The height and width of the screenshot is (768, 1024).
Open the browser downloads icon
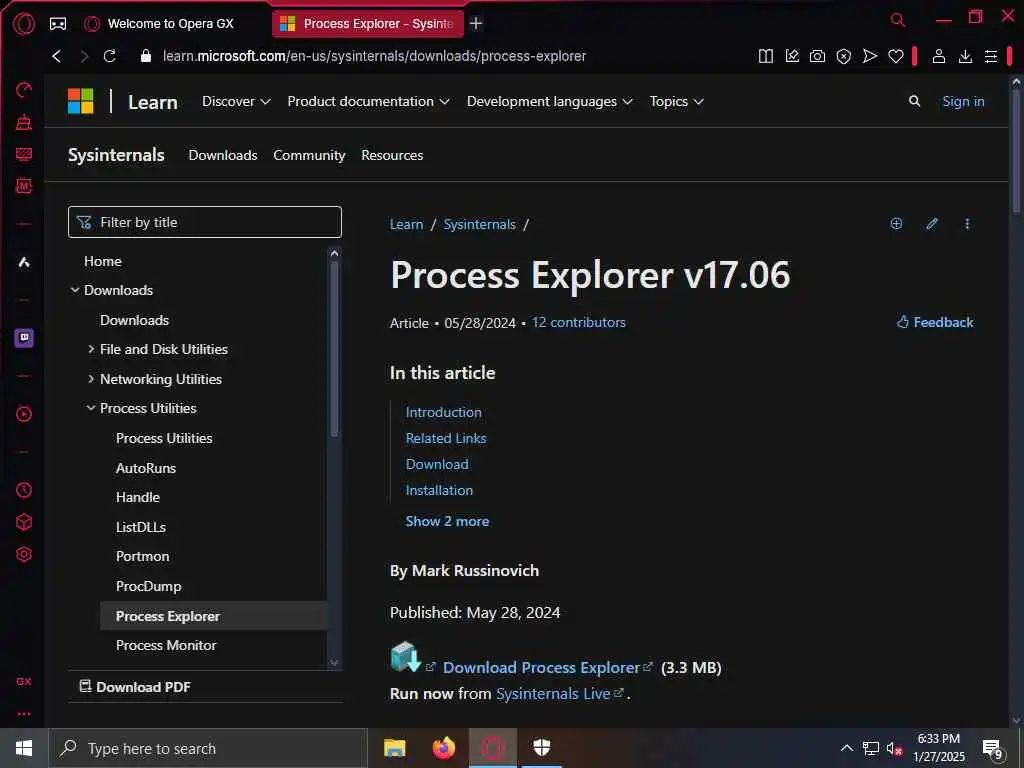(965, 56)
